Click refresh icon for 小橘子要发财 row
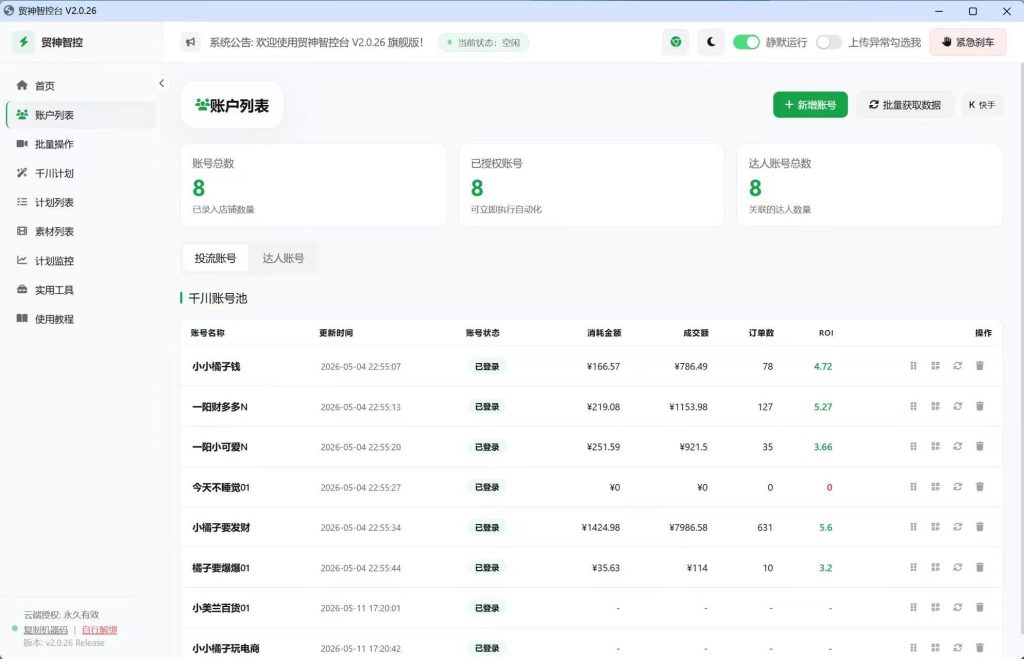Viewport: 1024px width, 659px height. point(957,527)
